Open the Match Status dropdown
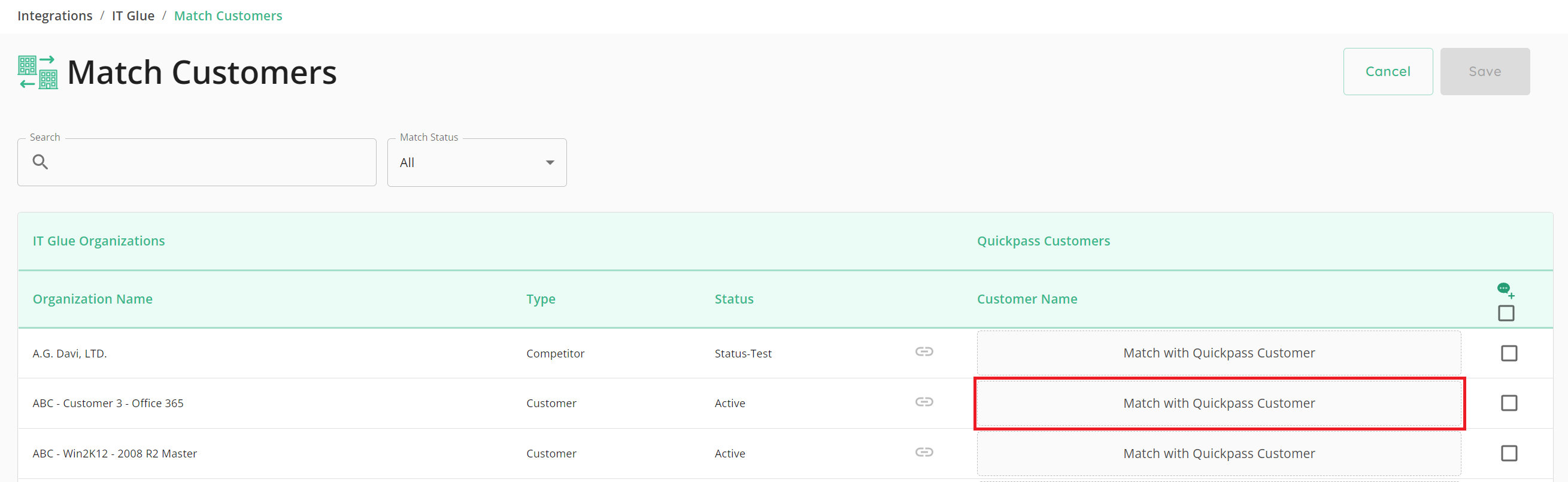Viewport: 1568px width, 482px height. 477,162
